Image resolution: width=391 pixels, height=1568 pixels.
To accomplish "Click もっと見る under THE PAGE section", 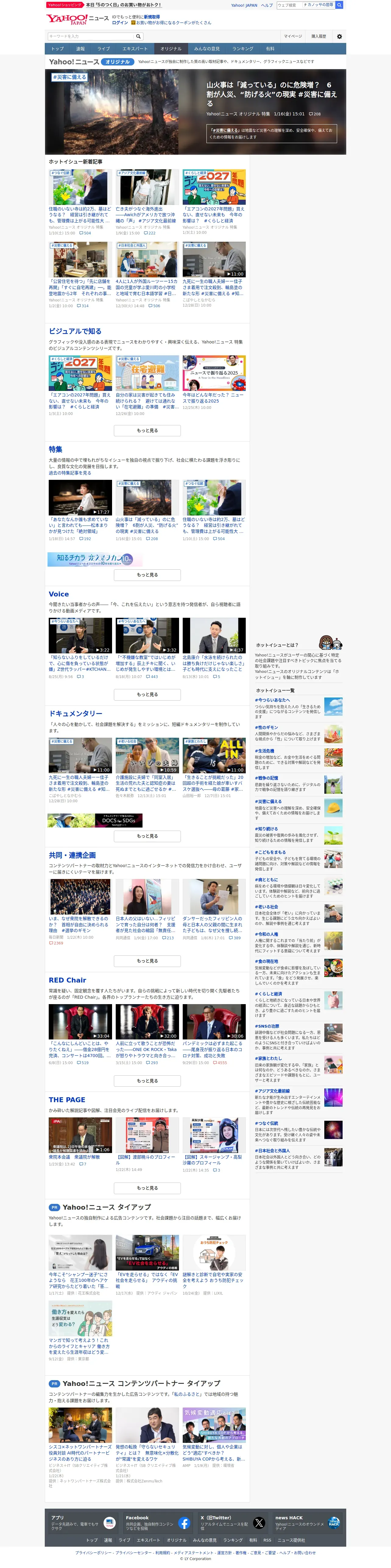I will pyautogui.click(x=147, y=1187).
